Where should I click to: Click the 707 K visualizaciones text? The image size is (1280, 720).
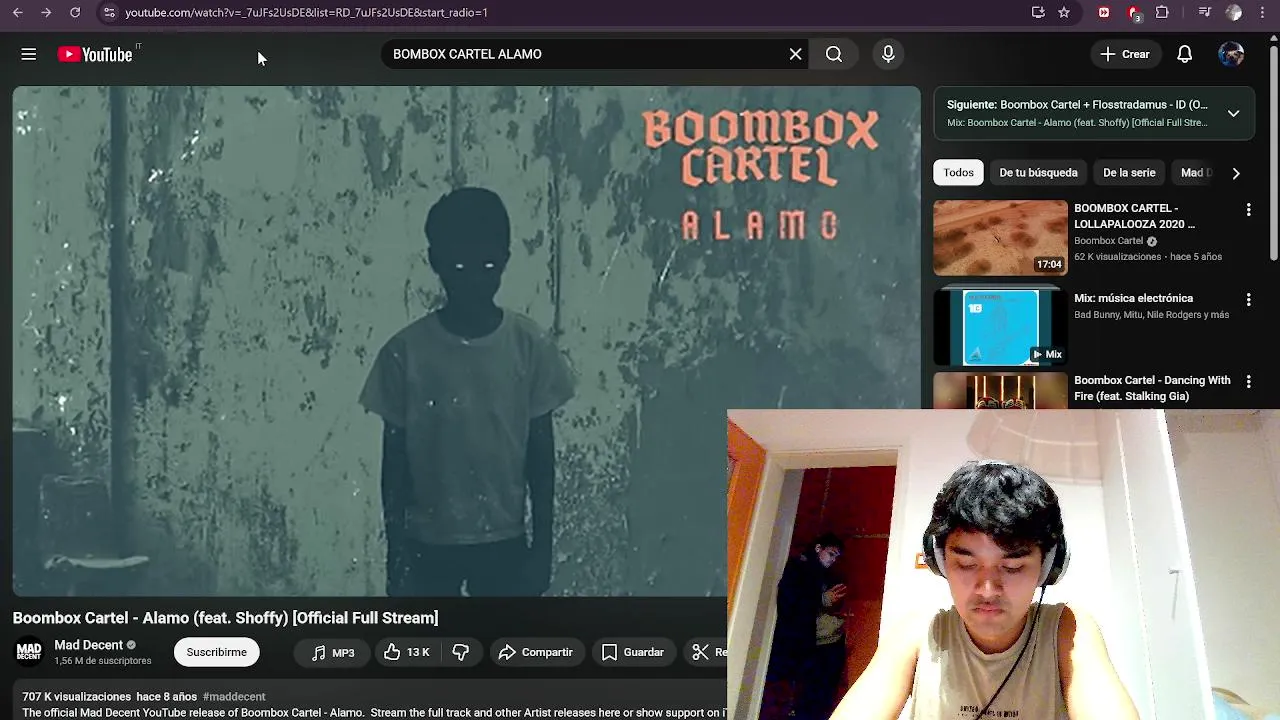pyautogui.click(x=77, y=697)
